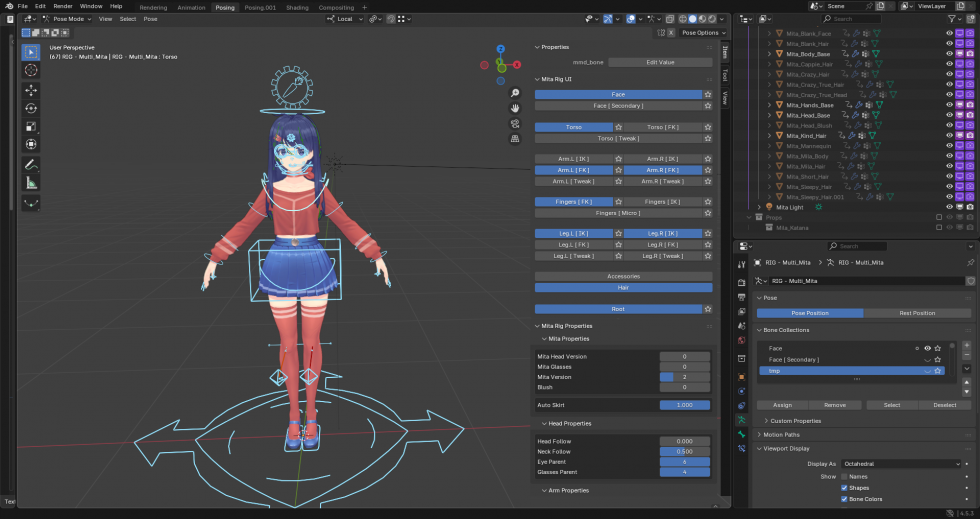Activate the Cursor tool

31,70
